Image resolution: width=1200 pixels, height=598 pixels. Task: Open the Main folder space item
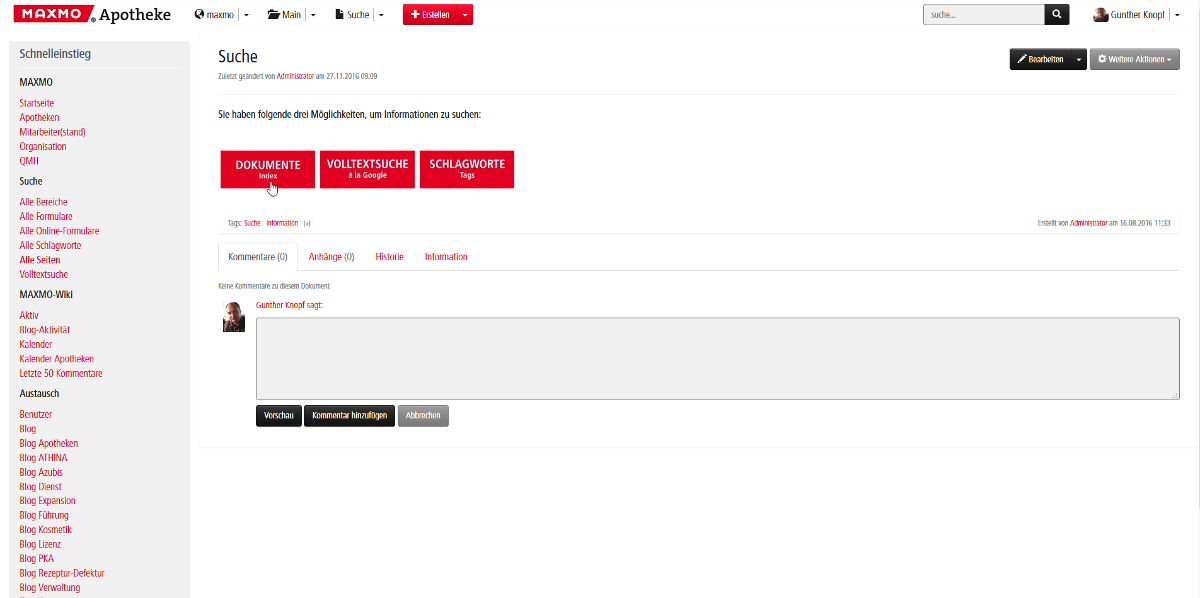click(284, 15)
